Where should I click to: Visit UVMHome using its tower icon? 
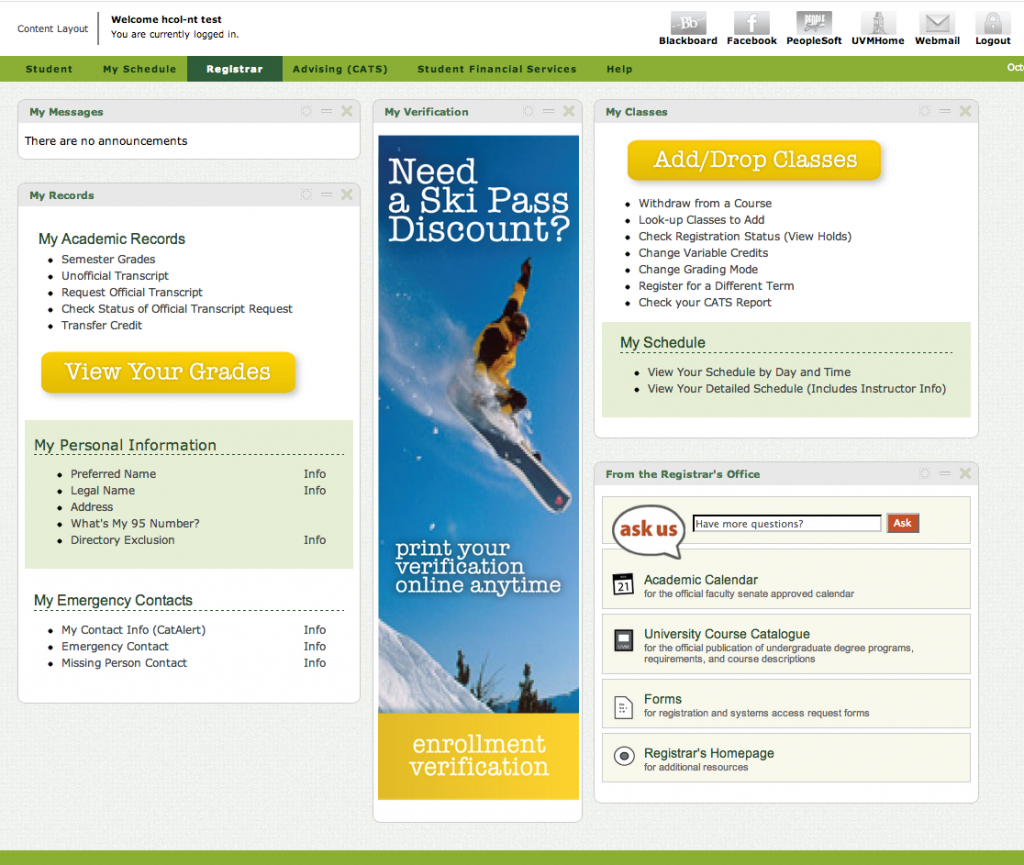click(877, 22)
